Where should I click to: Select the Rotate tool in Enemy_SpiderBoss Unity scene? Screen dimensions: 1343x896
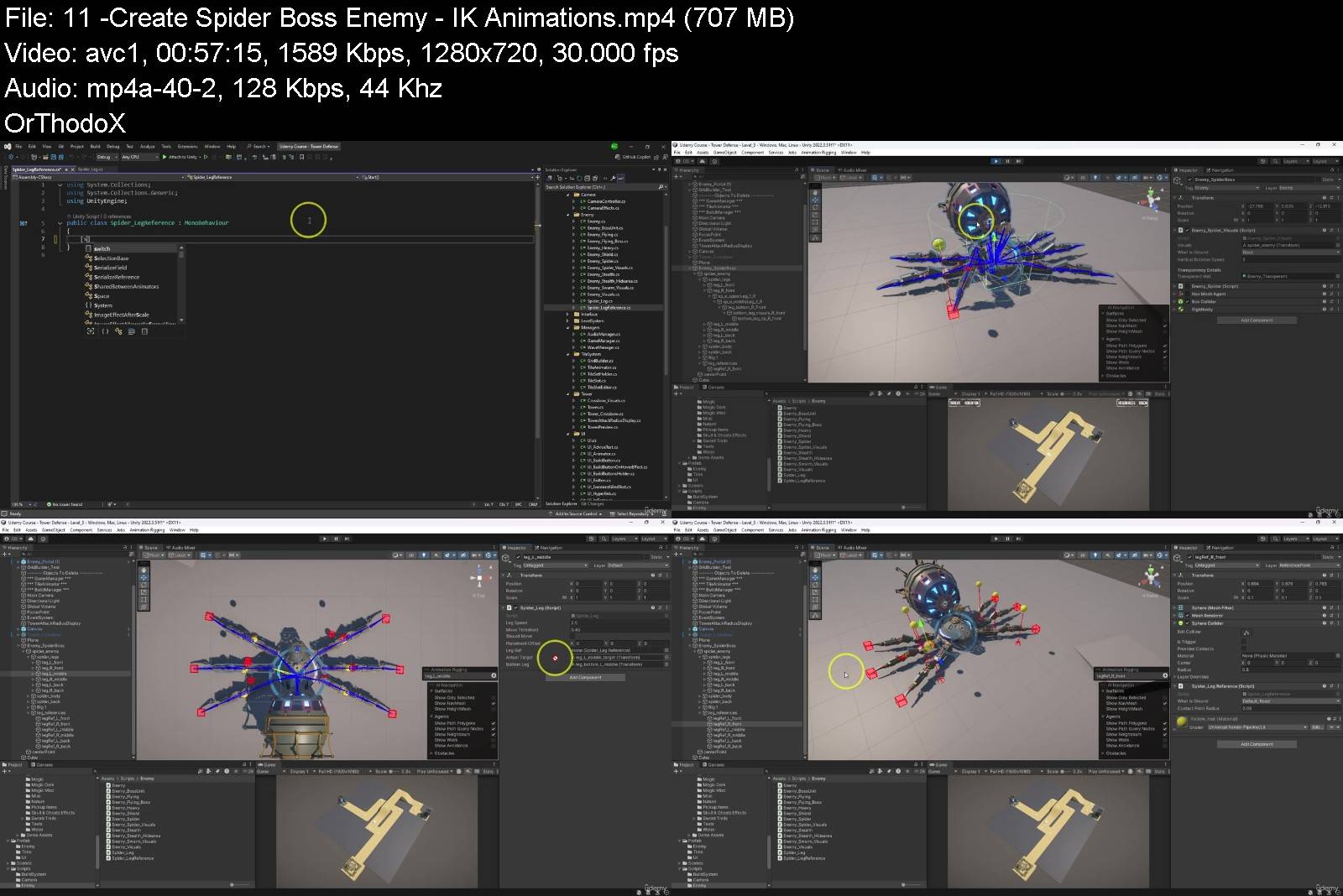click(x=815, y=207)
